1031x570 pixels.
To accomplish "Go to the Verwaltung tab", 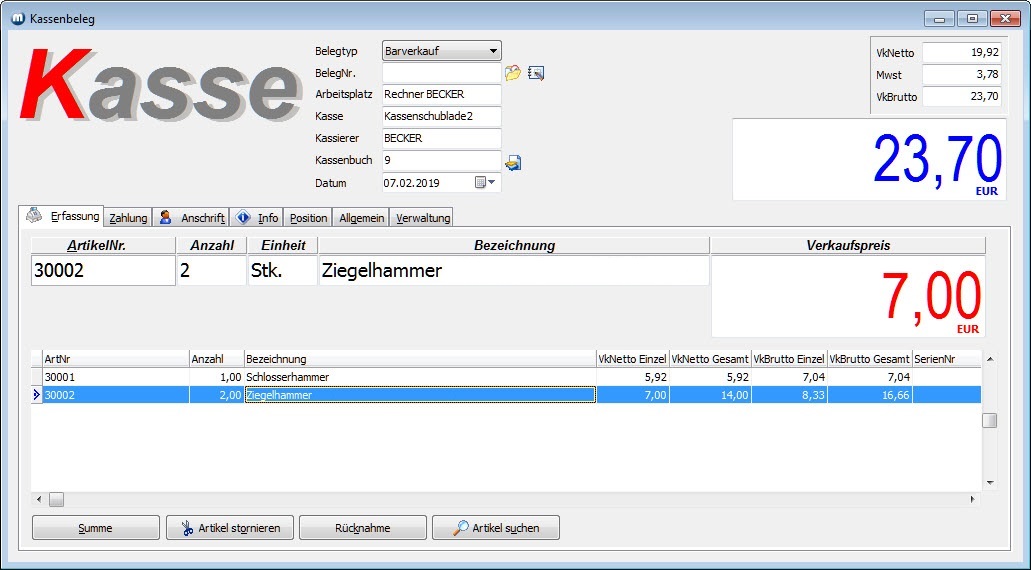I will tap(422, 218).
